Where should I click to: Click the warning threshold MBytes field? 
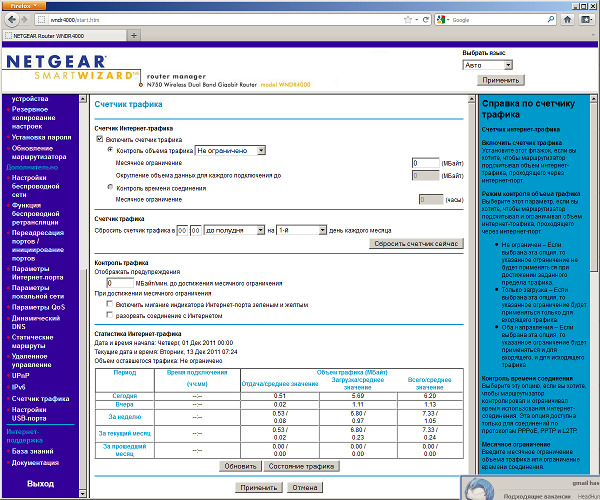coord(120,283)
